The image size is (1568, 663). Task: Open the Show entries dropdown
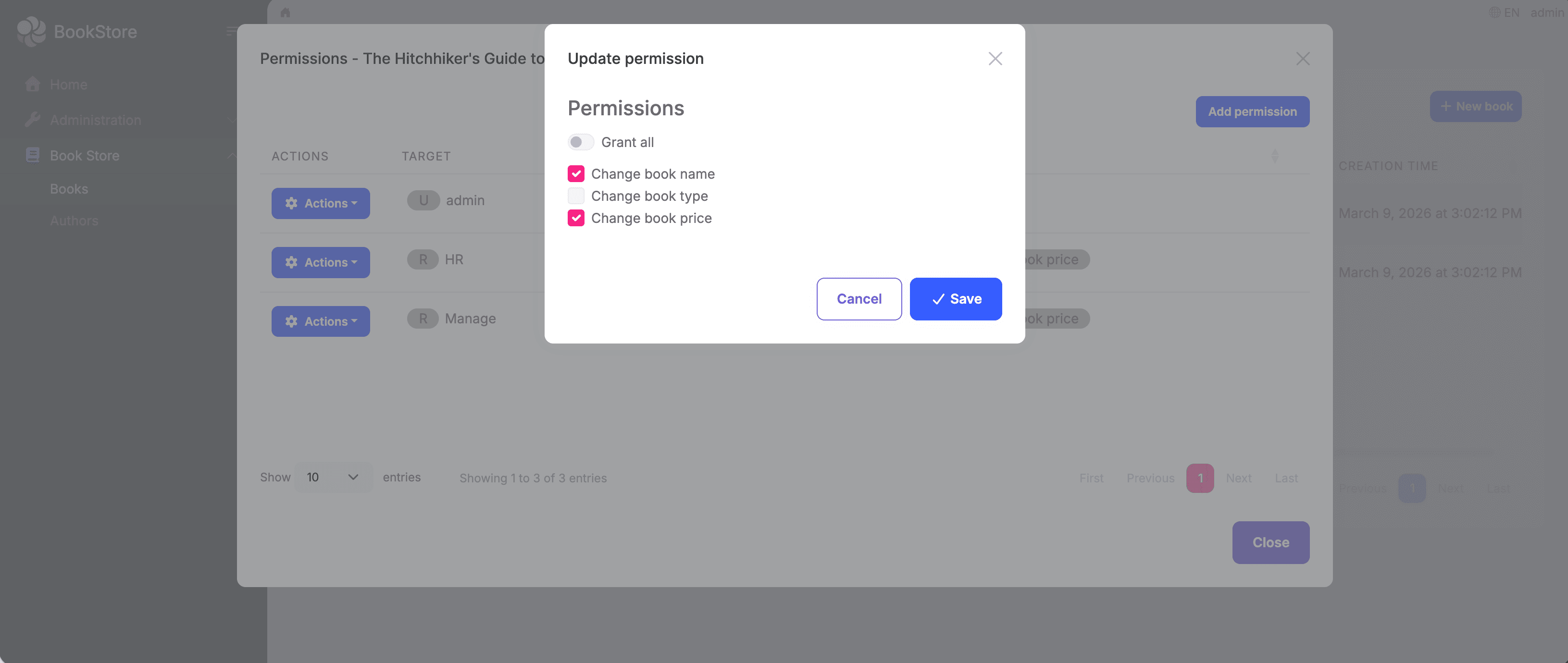click(332, 477)
